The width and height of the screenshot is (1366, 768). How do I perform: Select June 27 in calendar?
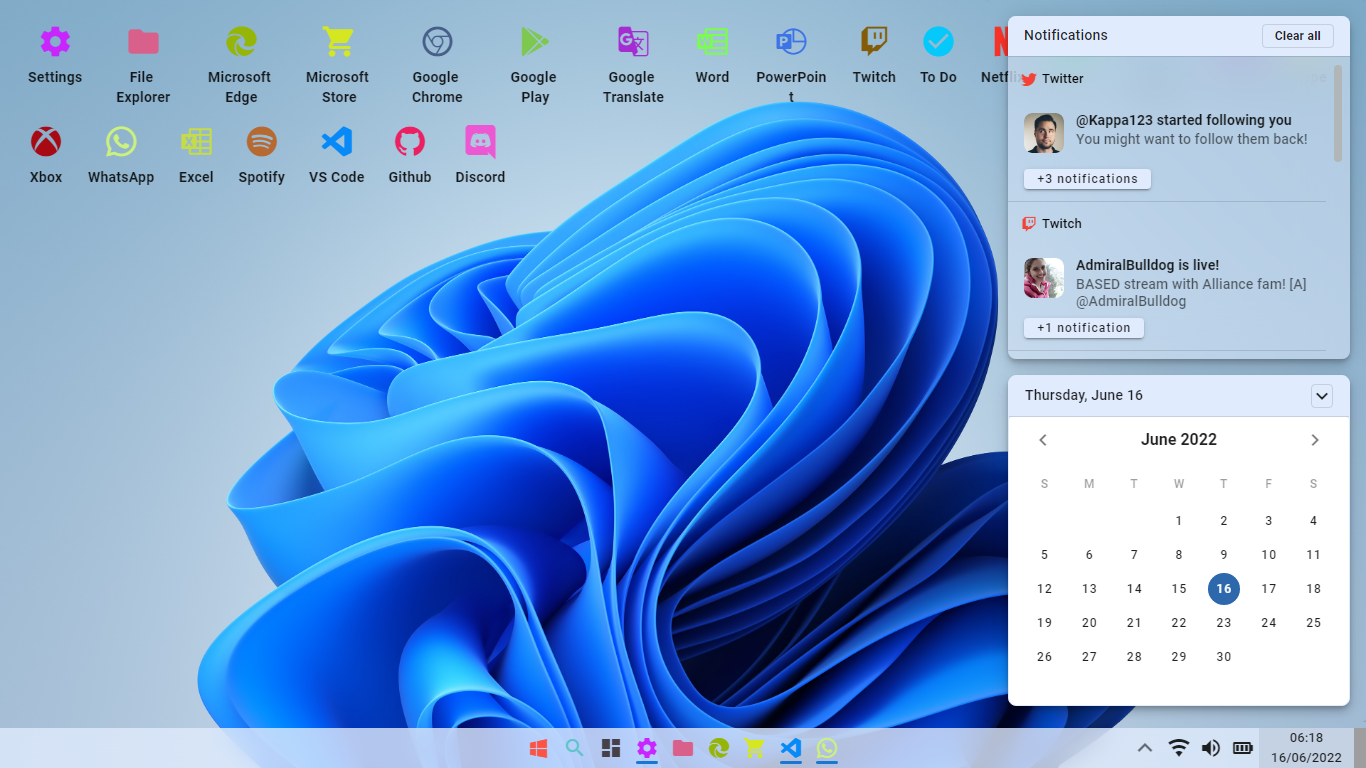point(1090,657)
